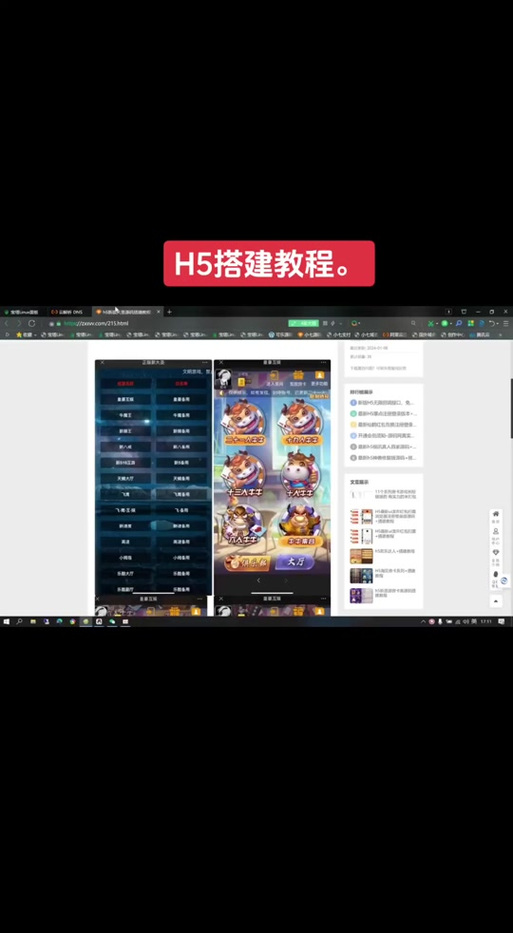
Task: Open the 收藏 bookmarks star folder
Action: [x=24, y=335]
